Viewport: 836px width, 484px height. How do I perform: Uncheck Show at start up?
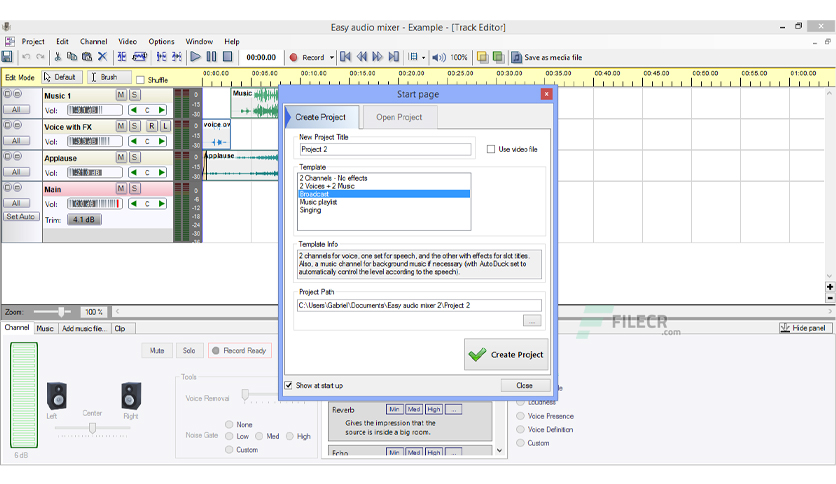click(x=288, y=385)
